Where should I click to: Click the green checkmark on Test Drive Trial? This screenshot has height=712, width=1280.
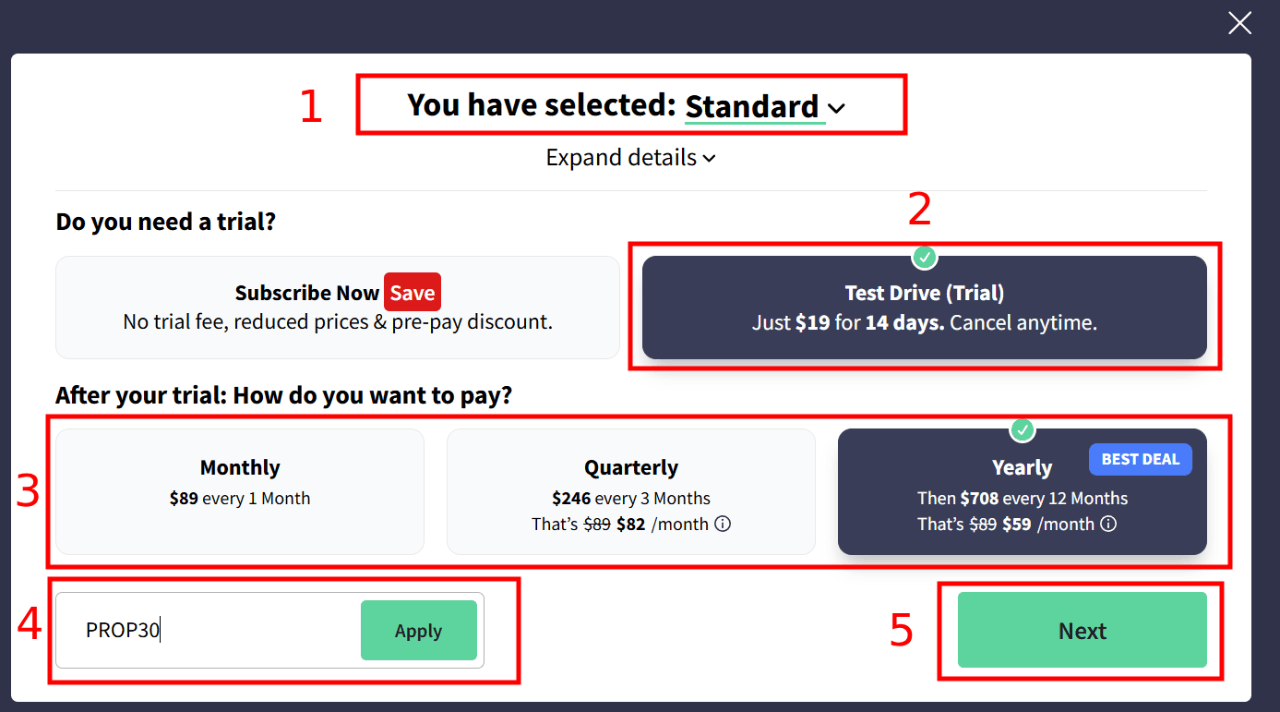[x=924, y=257]
